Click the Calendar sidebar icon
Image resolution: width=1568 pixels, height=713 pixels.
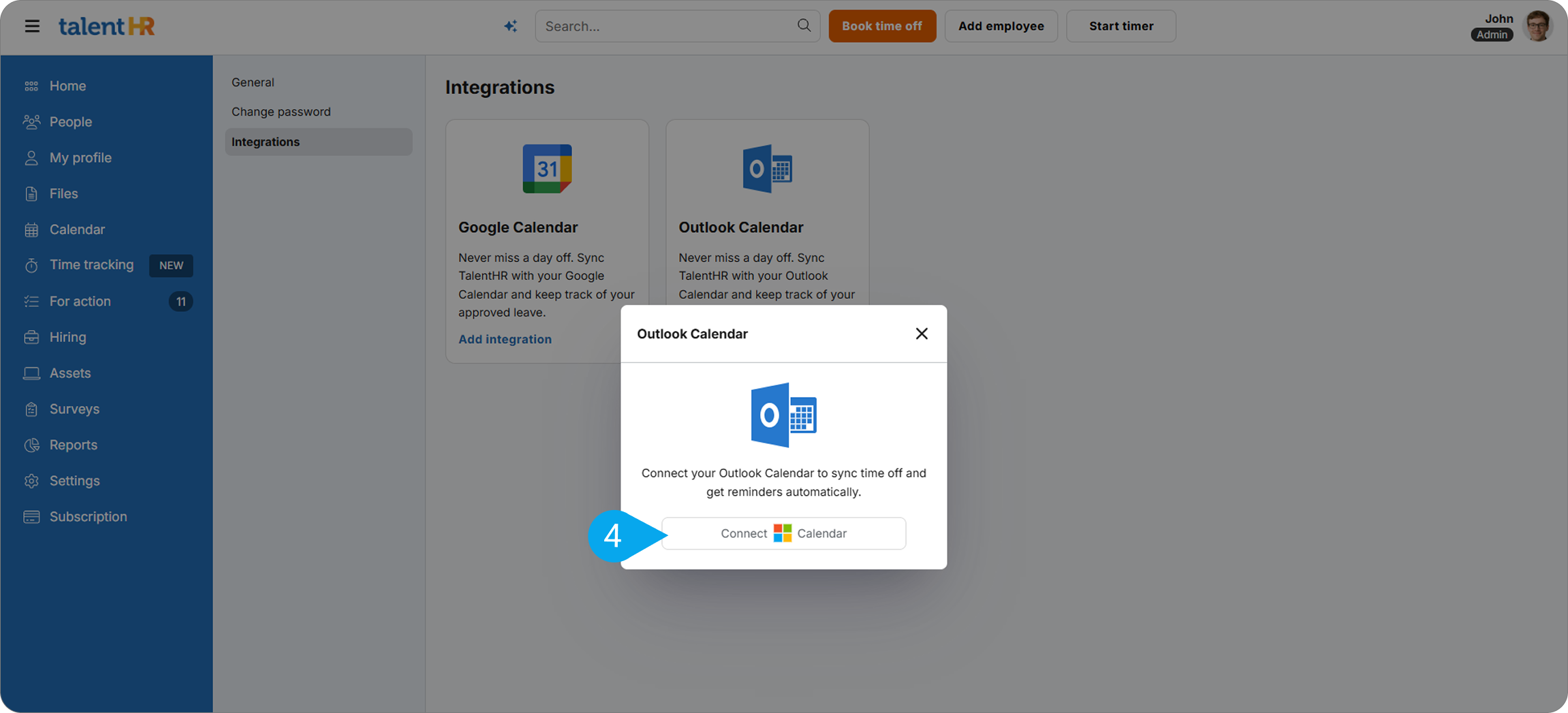point(31,230)
